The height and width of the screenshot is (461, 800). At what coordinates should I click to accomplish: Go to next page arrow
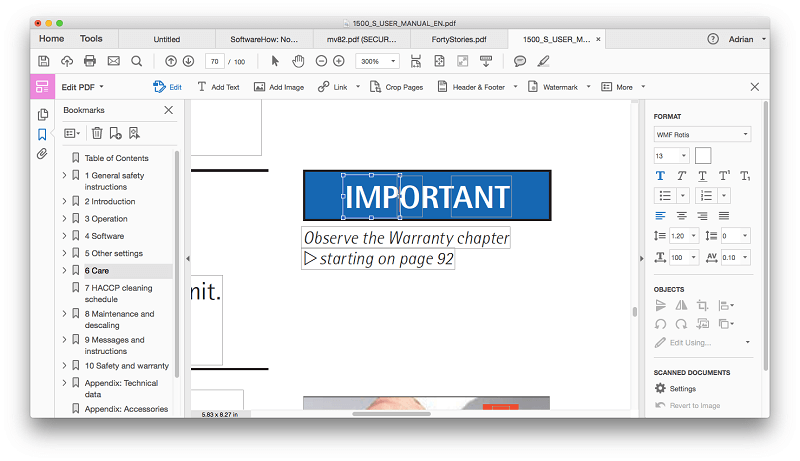tap(188, 61)
